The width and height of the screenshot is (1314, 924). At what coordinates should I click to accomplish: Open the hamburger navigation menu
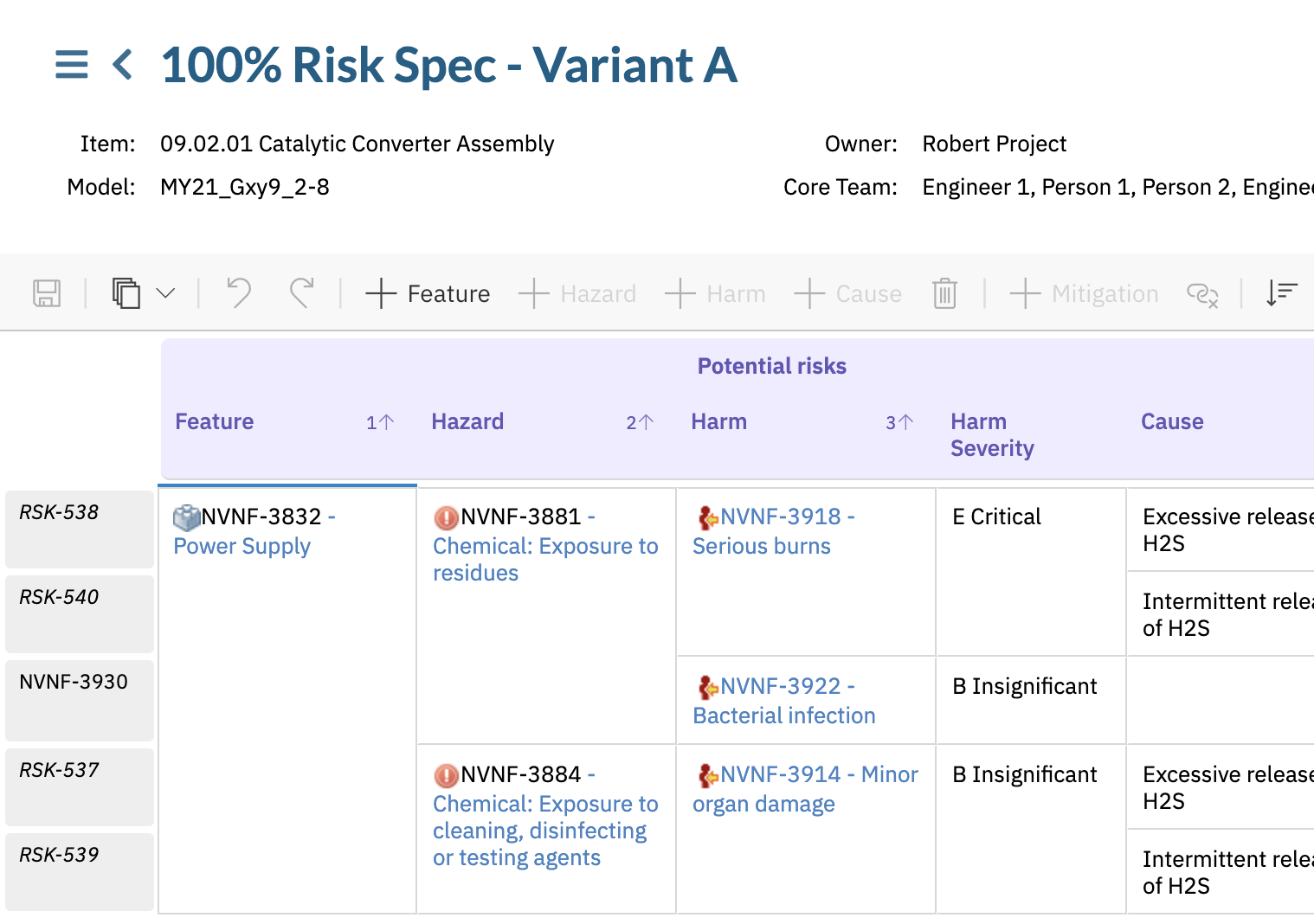(71, 65)
